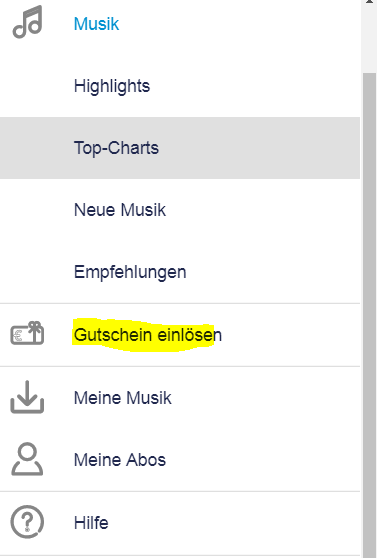377x558 pixels.
Task: Open the yellow-marked Gutschein einlösen link
Action: click(148, 335)
